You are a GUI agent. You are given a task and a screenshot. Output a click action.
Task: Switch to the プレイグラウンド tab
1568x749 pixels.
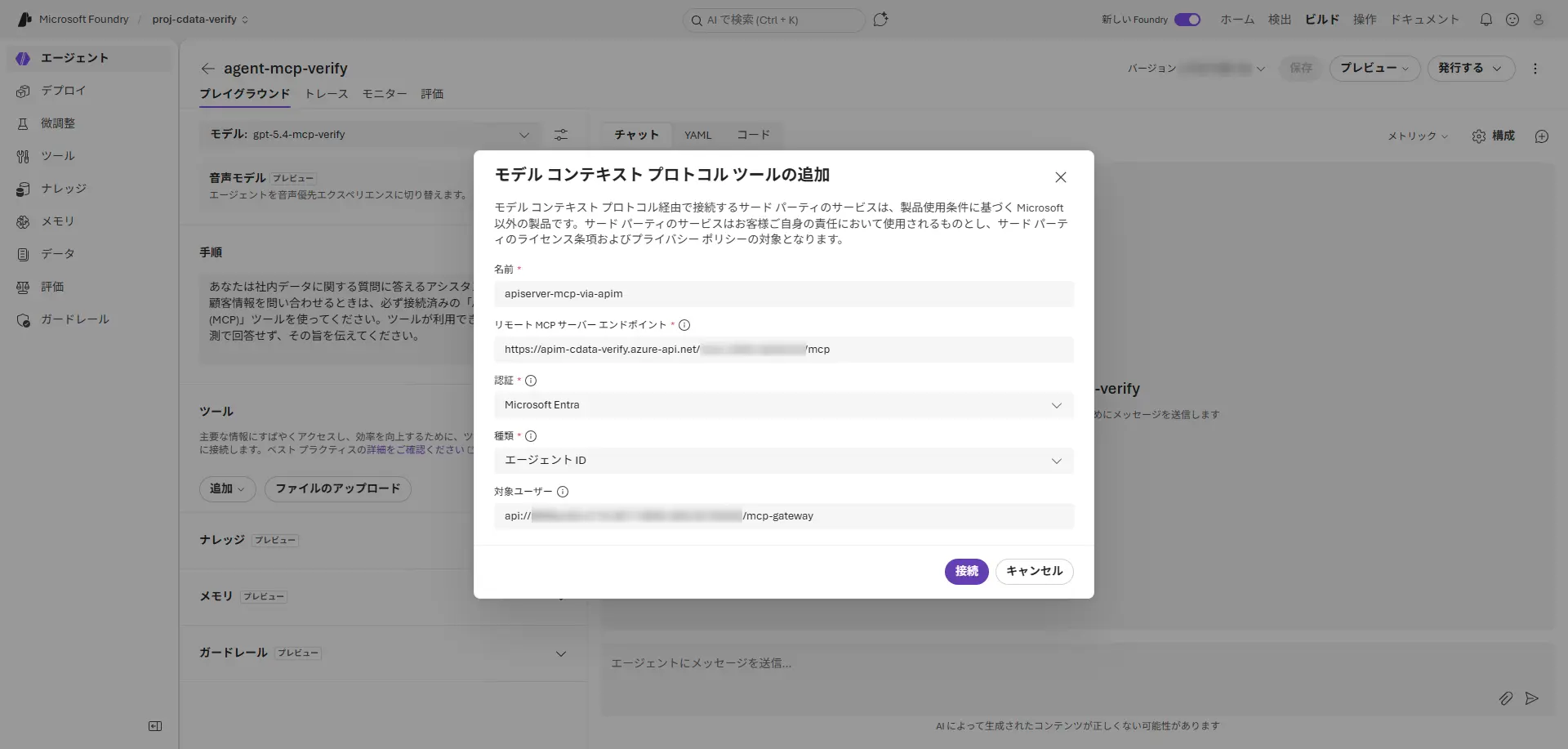tap(245, 94)
